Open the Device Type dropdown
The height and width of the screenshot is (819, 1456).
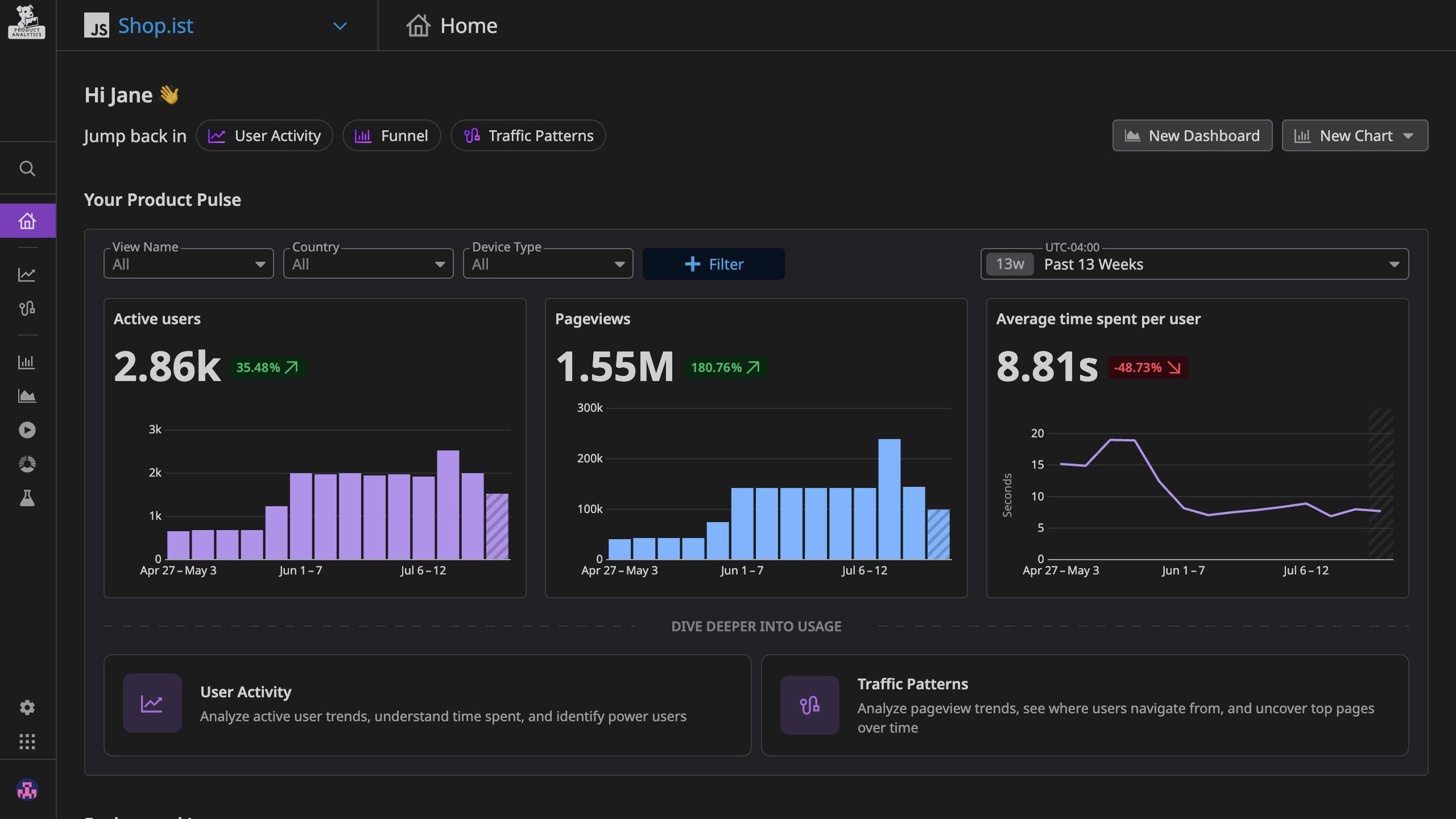click(x=547, y=263)
